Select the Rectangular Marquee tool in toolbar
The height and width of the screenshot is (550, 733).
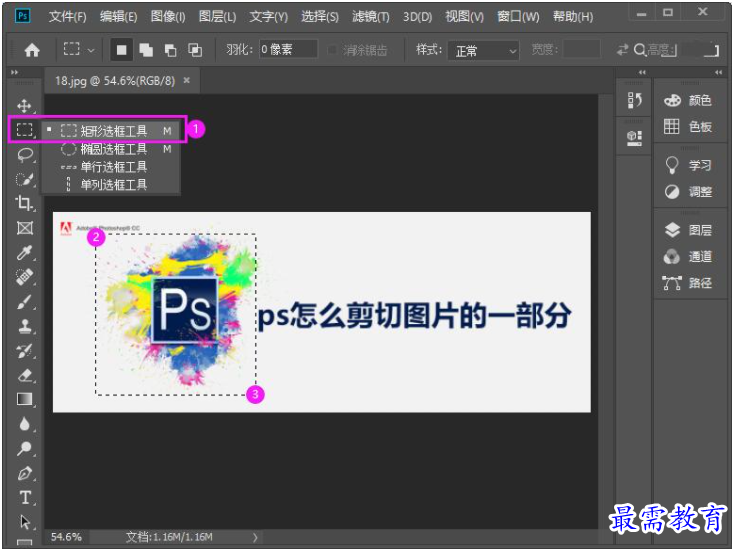coord(24,129)
